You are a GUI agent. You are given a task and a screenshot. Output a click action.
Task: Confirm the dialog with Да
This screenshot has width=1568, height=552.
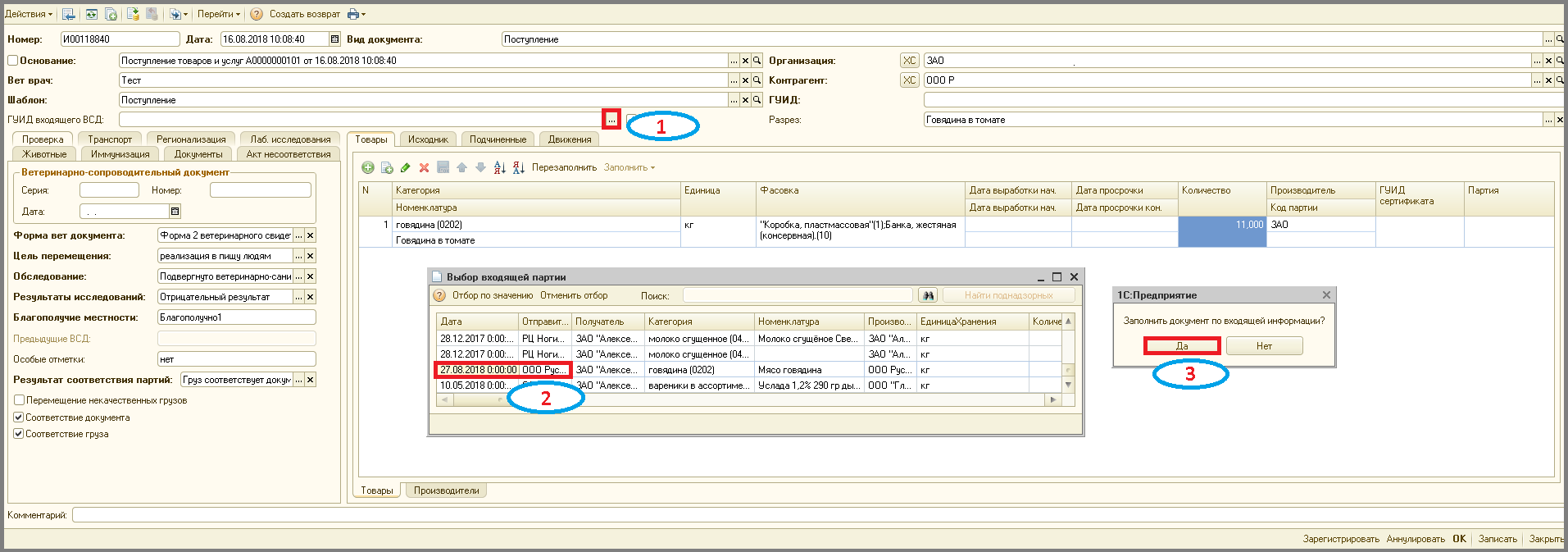1182,346
